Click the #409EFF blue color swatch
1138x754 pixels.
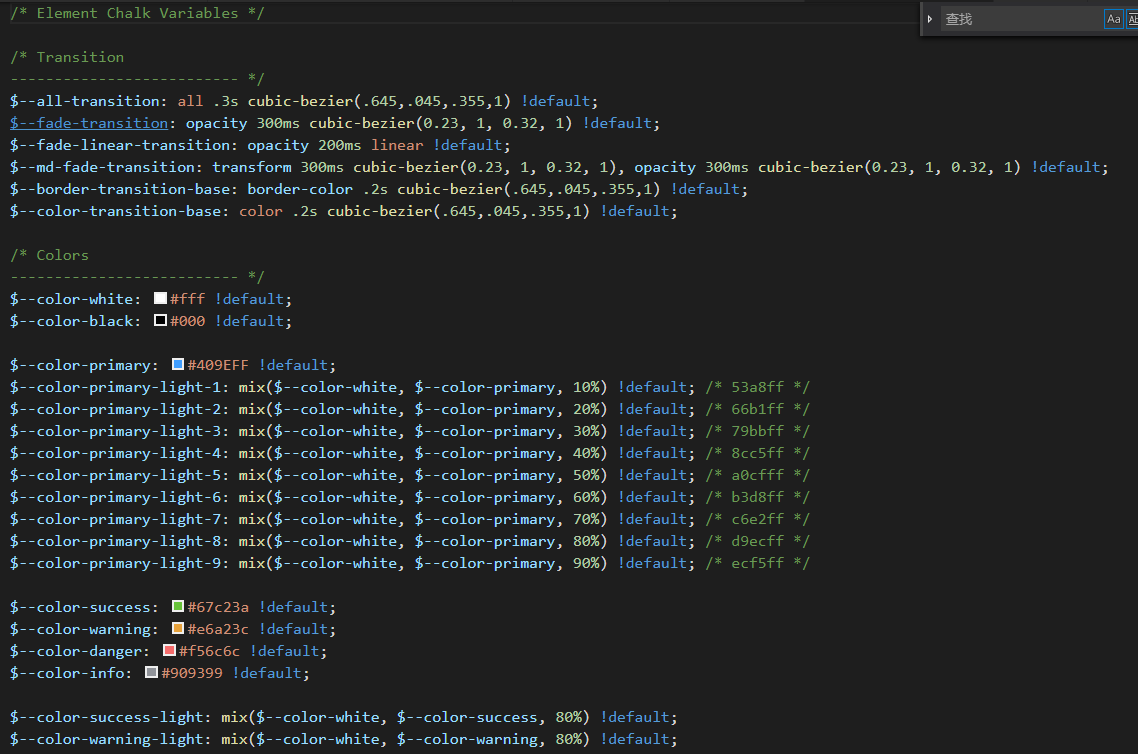tap(178, 365)
